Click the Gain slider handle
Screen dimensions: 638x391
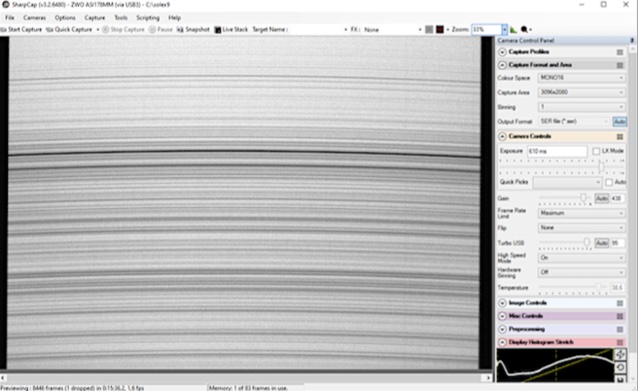tap(583, 198)
